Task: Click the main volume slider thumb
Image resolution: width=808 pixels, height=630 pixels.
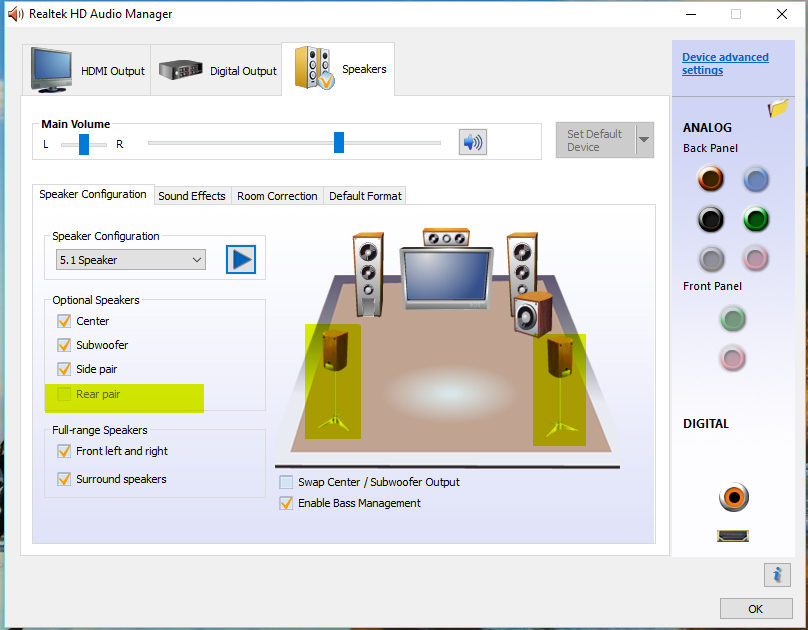Action: pyautogui.click(x=339, y=143)
